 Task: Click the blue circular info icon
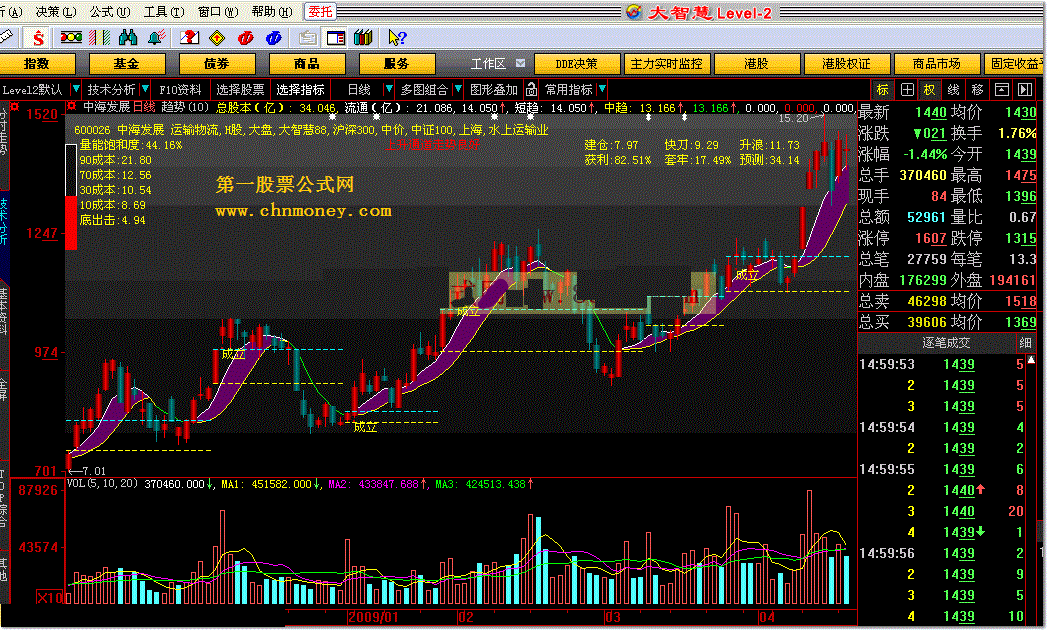tap(273, 38)
